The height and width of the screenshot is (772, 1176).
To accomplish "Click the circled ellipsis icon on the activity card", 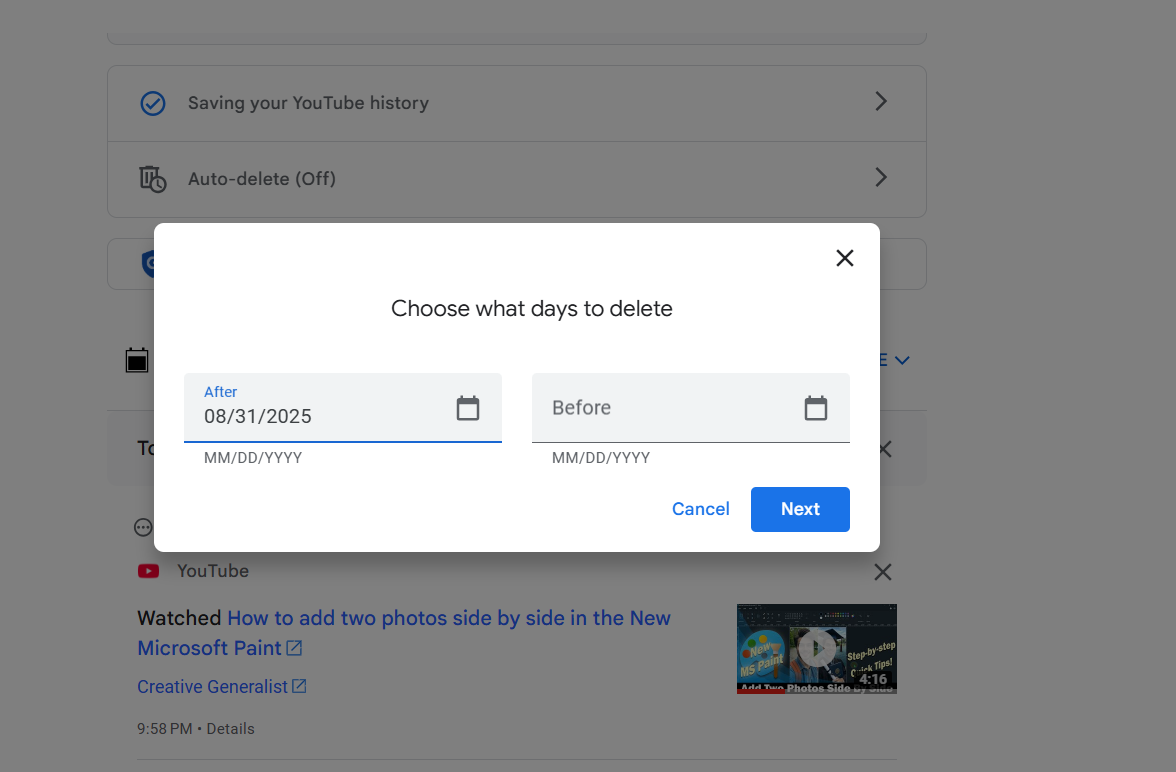I will click(x=142, y=527).
